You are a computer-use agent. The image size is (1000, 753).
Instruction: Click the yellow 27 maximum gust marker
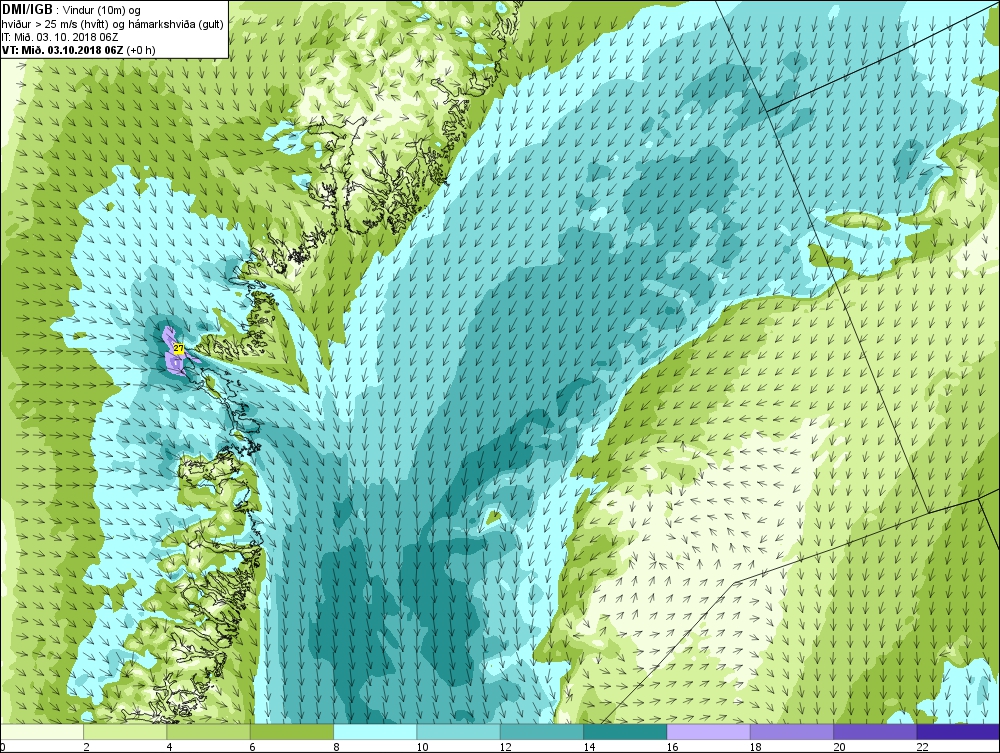pos(179,349)
